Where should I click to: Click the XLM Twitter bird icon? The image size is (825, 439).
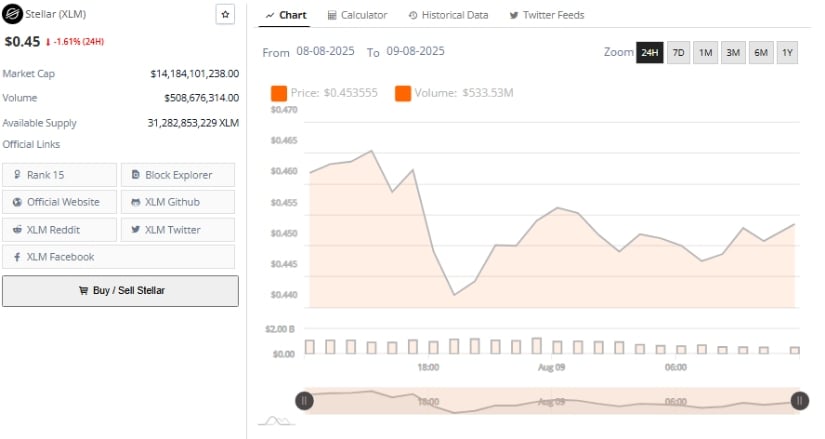point(136,230)
